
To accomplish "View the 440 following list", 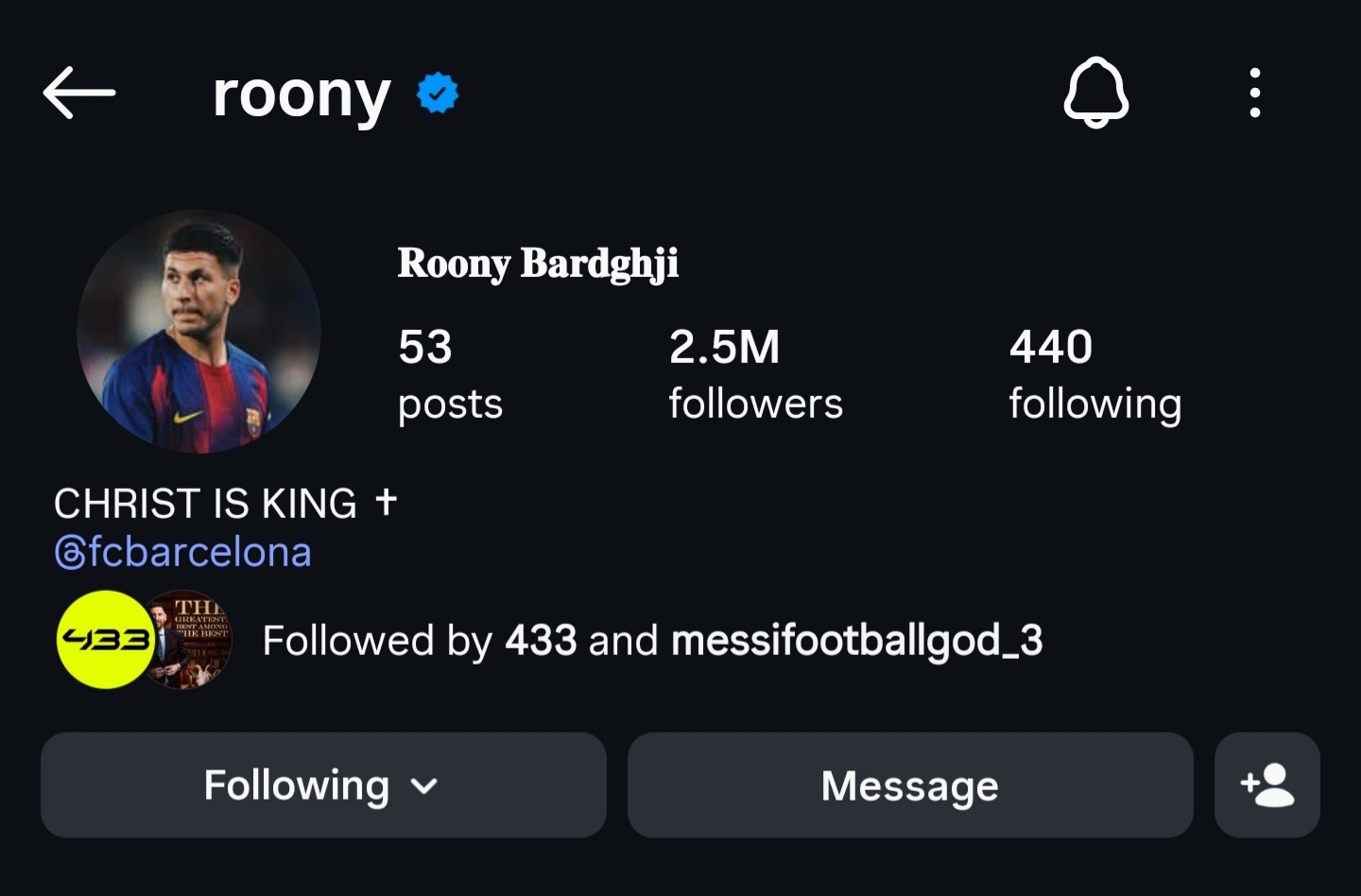I will [1094, 374].
